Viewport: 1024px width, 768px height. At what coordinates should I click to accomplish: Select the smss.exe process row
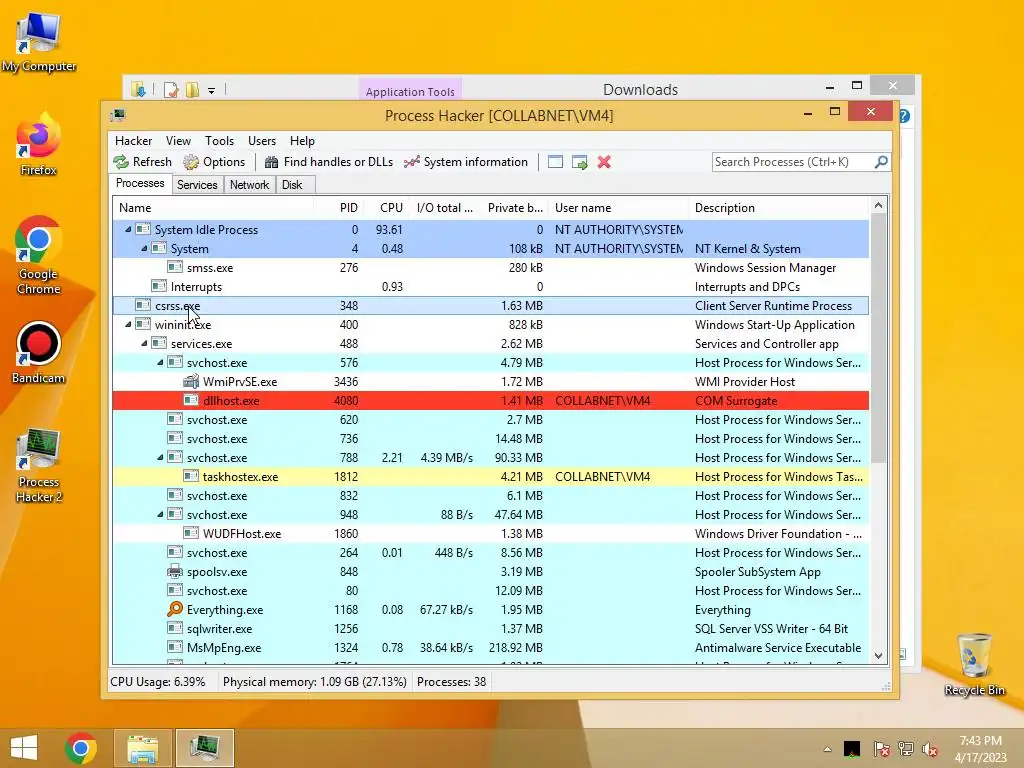[490, 268]
